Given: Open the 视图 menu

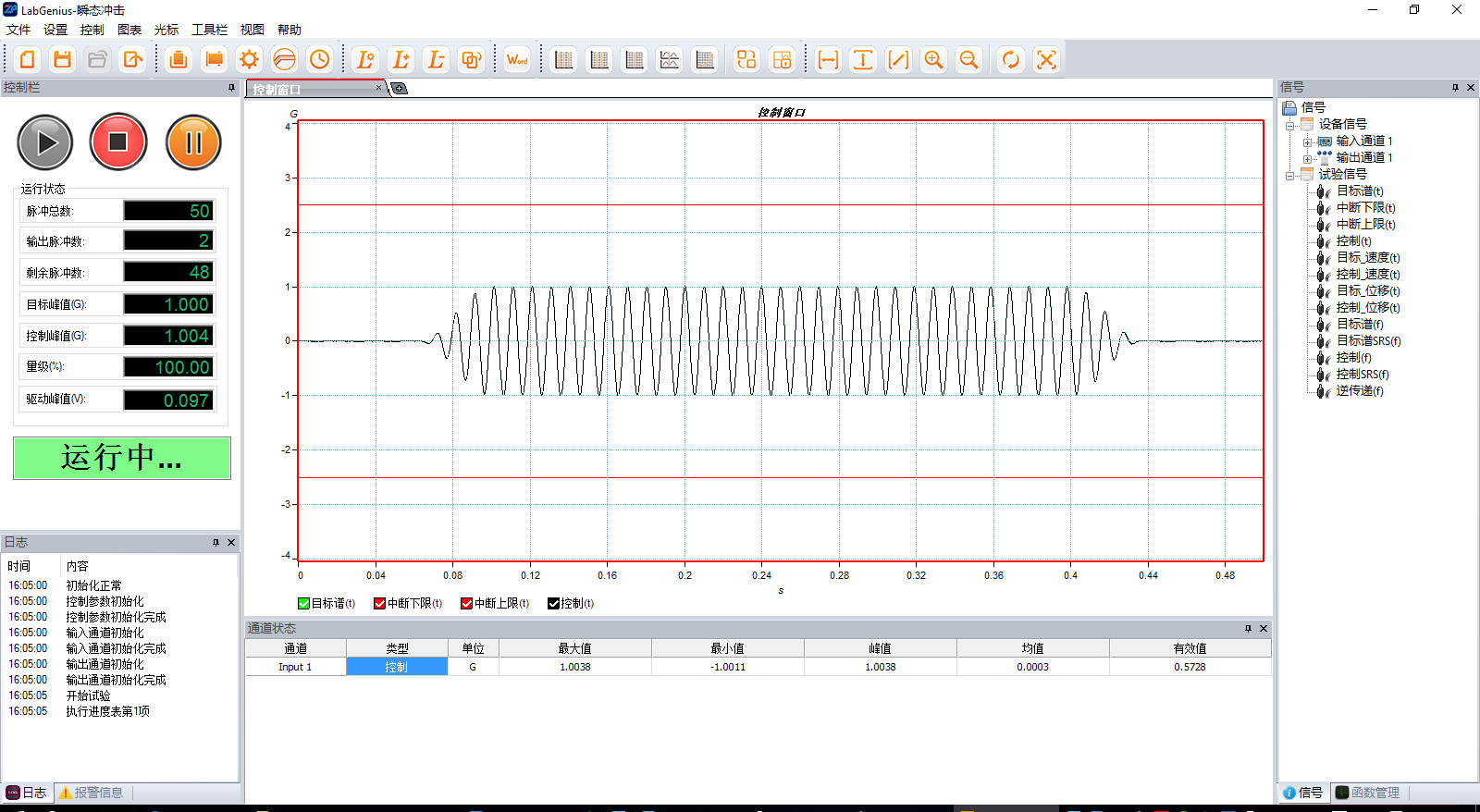Looking at the screenshot, I should (253, 30).
